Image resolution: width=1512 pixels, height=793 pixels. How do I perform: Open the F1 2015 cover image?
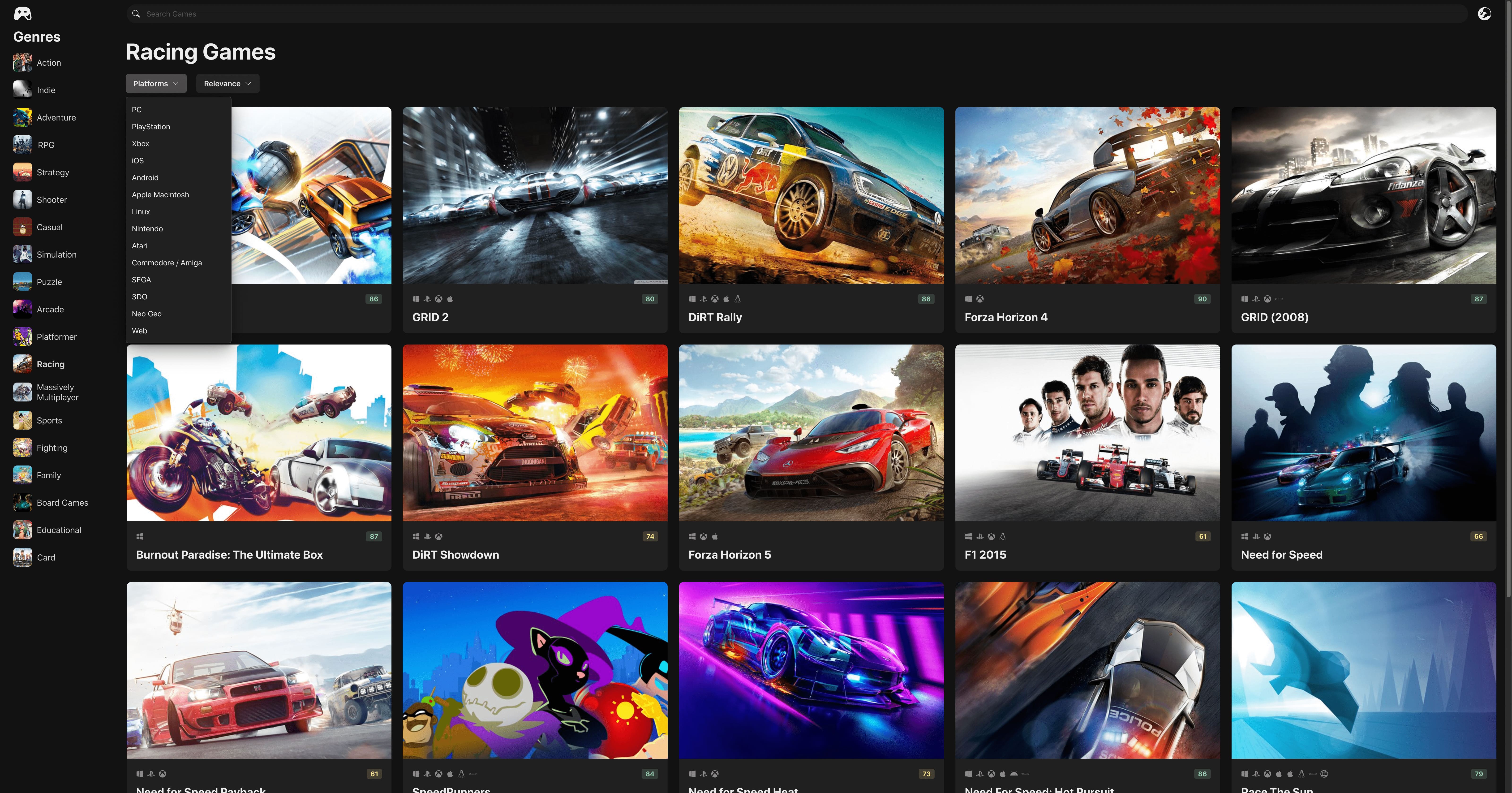pos(1088,433)
